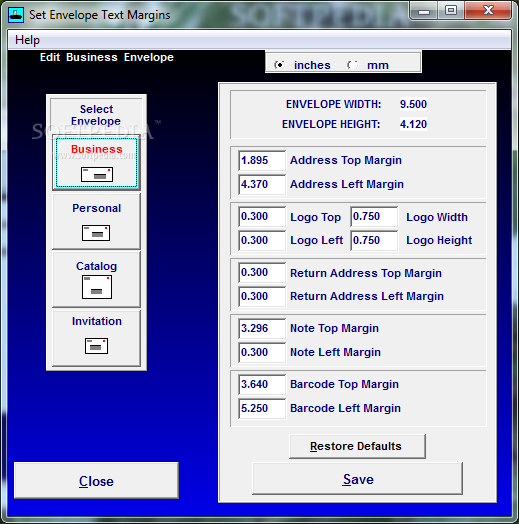Click the Logo Width label

(437, 217)
